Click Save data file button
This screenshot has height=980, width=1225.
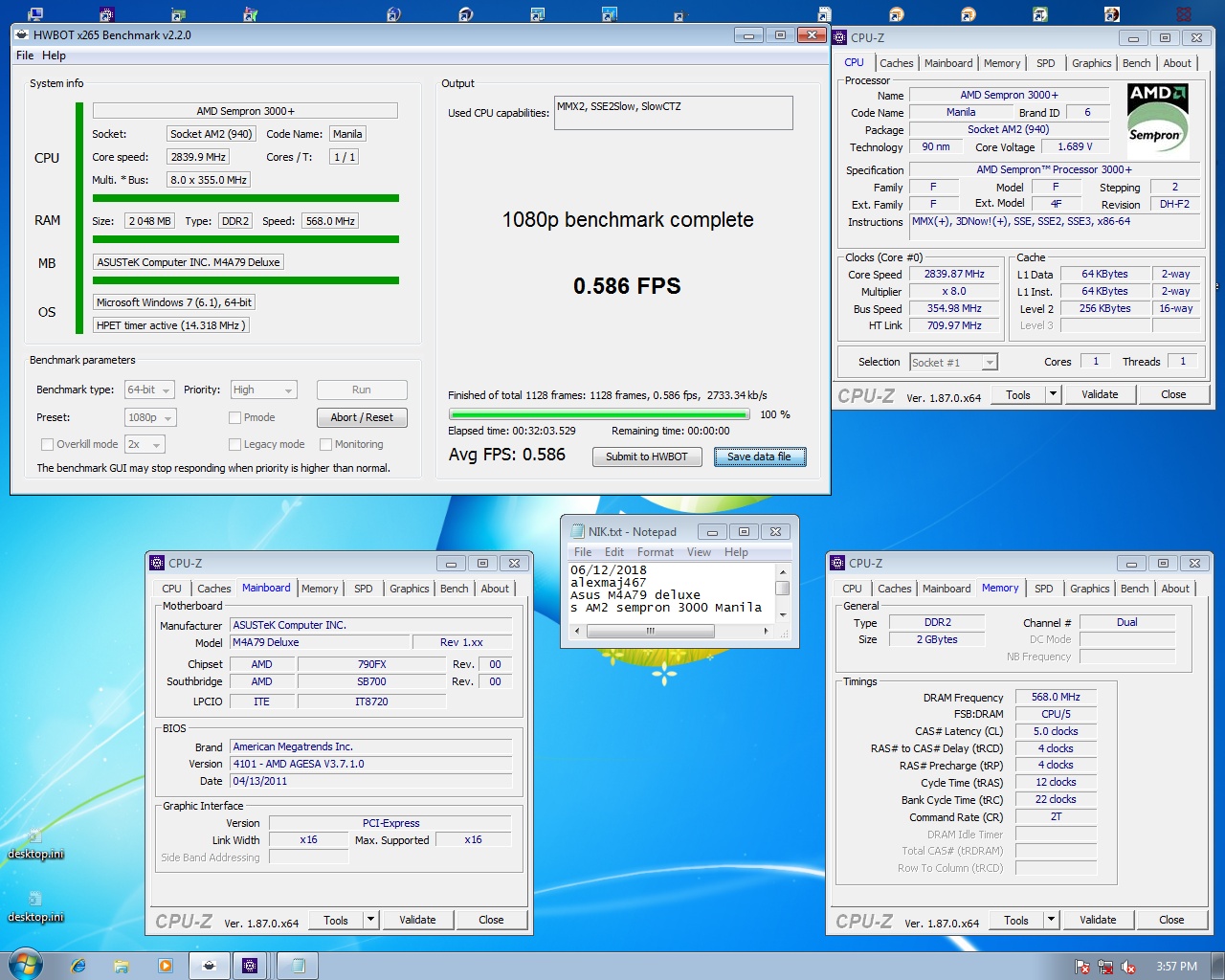[760, 457]
